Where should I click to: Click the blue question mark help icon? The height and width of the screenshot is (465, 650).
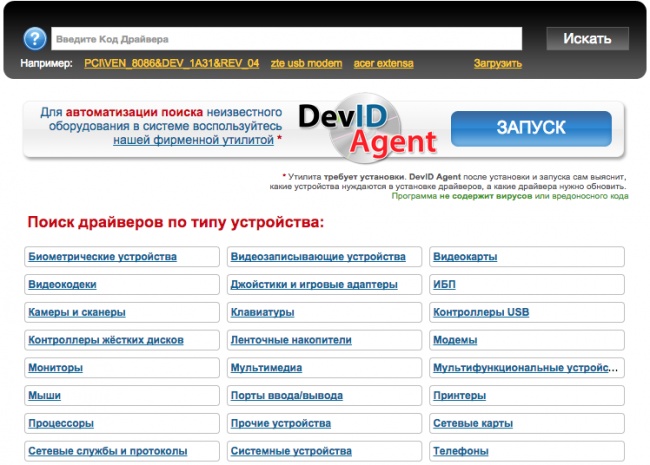point(35,39)
